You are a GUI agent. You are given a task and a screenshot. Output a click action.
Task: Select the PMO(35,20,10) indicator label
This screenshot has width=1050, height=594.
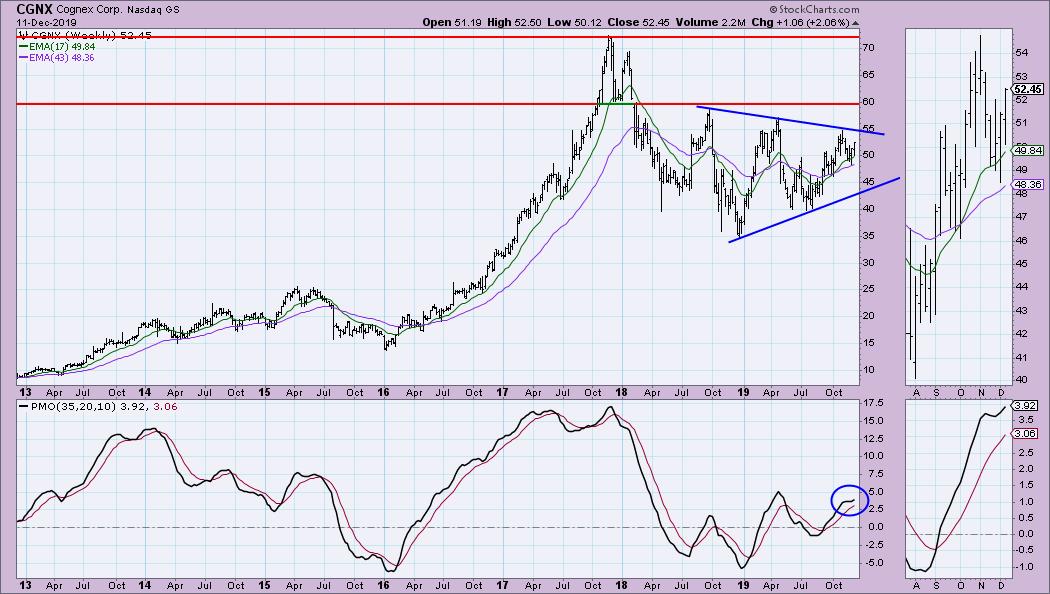click(x=74, y=406)
